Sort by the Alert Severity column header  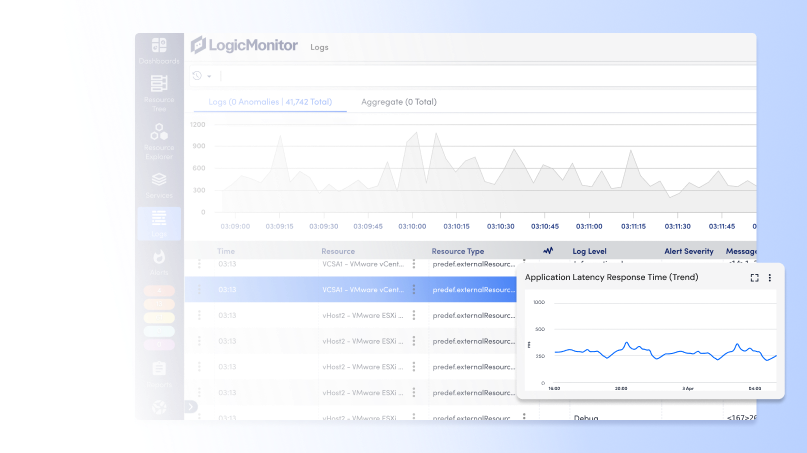689,251
